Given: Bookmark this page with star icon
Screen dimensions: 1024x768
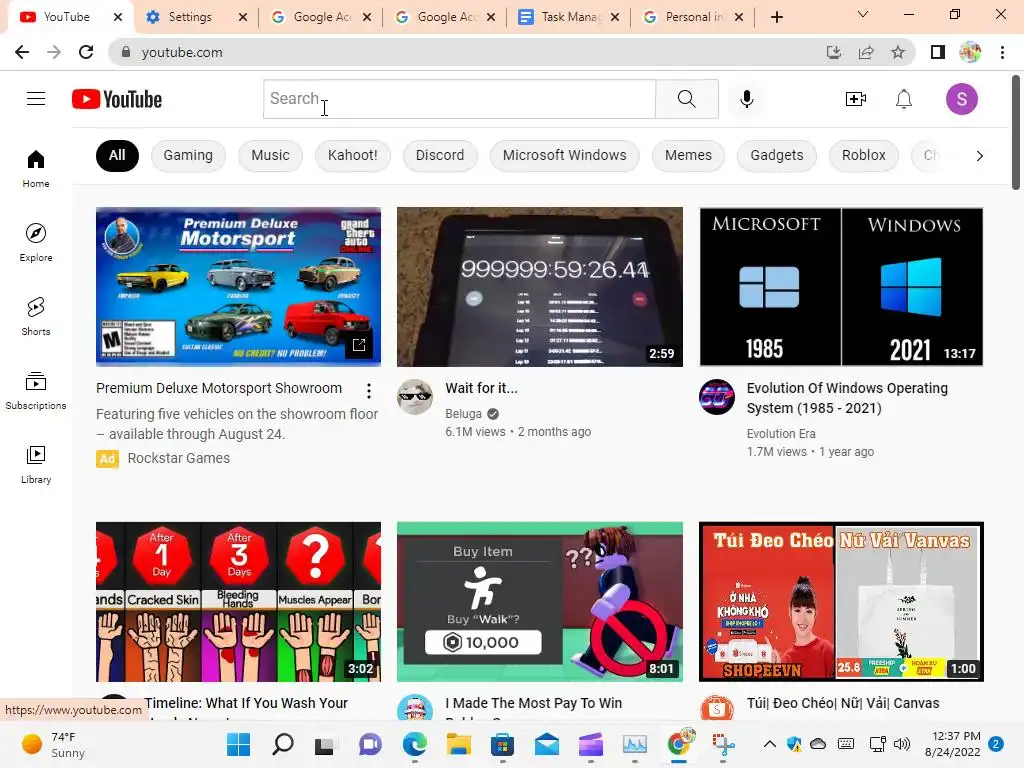Looking at the screenshot, I should coord(898,52).
